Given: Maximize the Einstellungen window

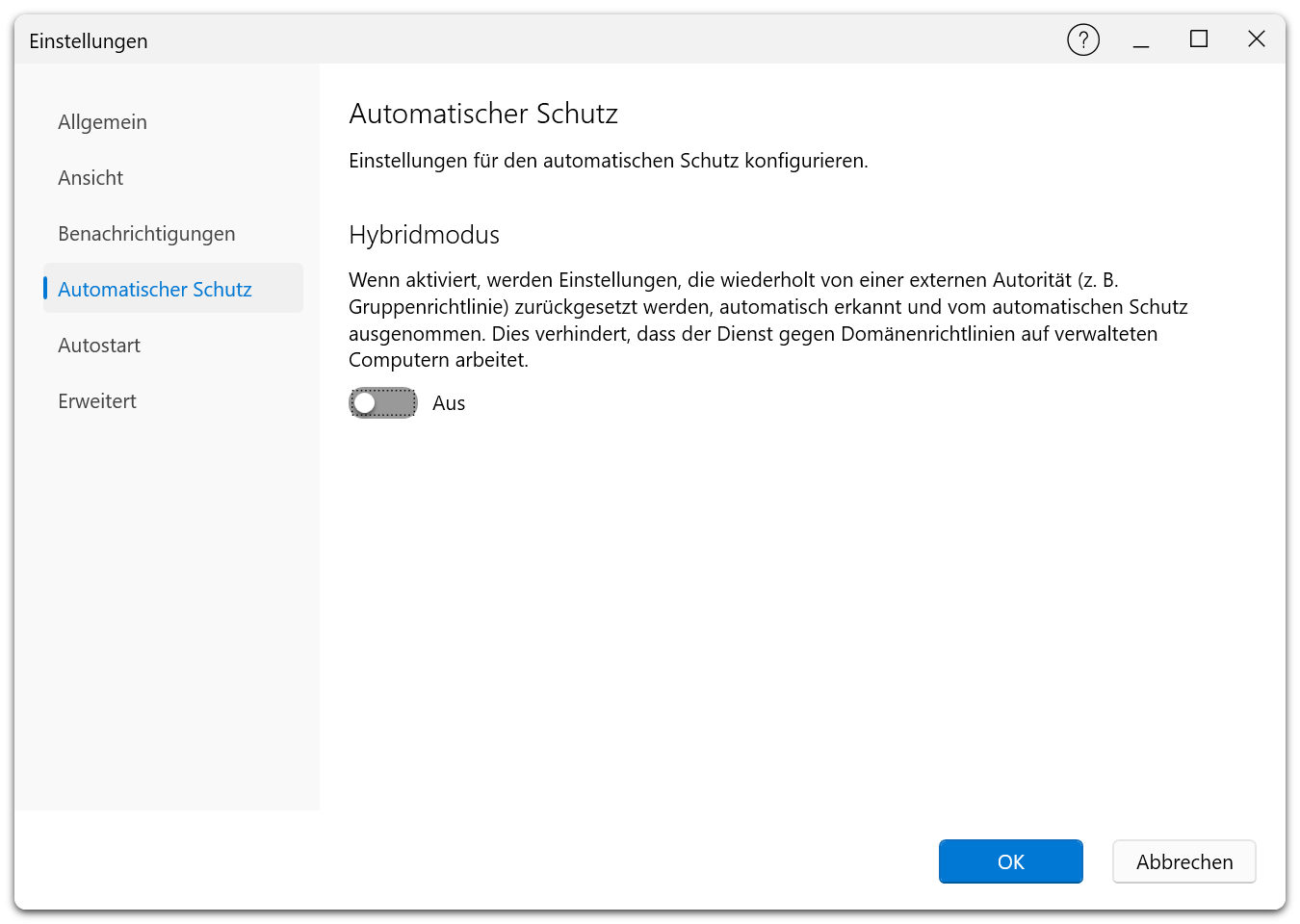Looking at the screenshot, I should coord(1199,39).
